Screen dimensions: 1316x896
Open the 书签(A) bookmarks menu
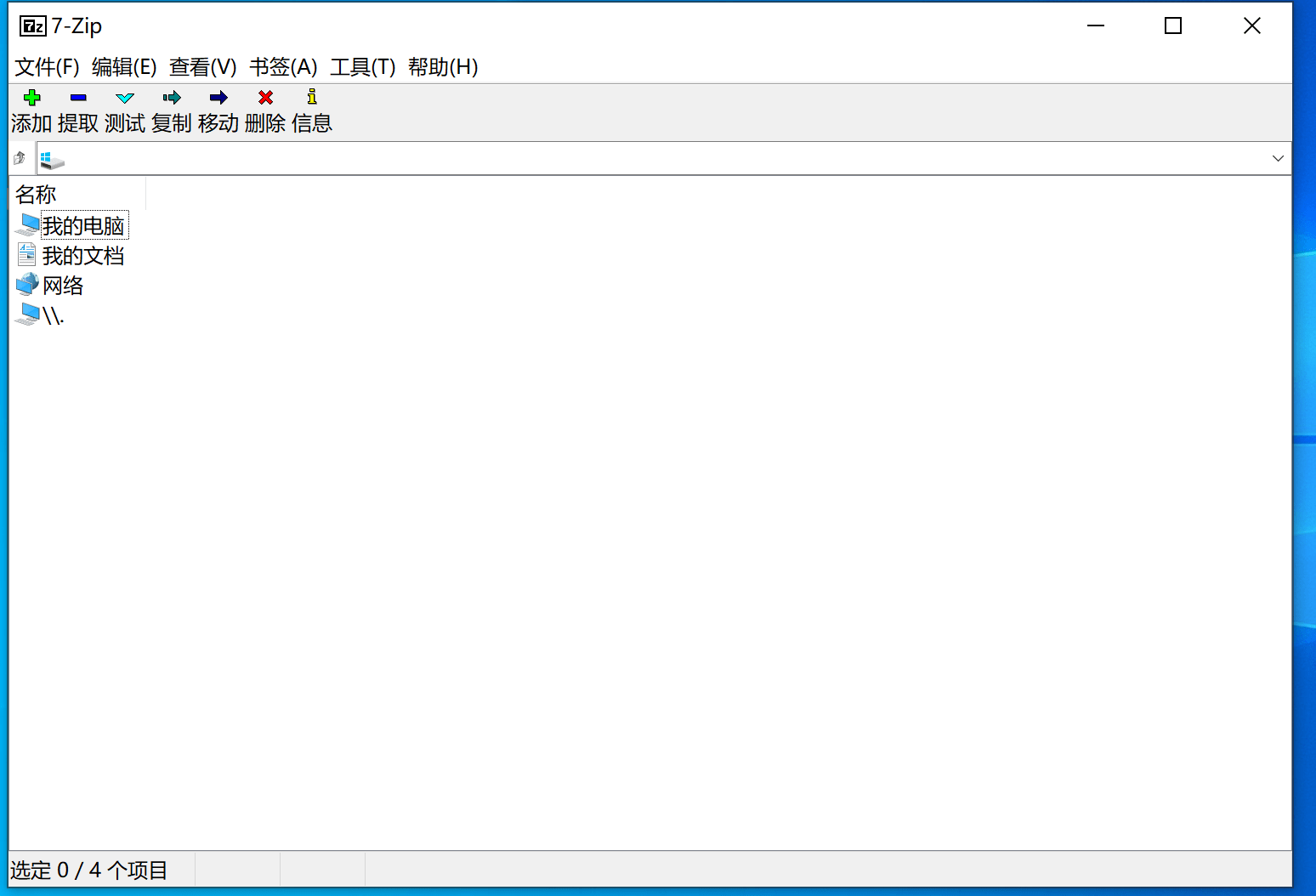coord(283,67)
